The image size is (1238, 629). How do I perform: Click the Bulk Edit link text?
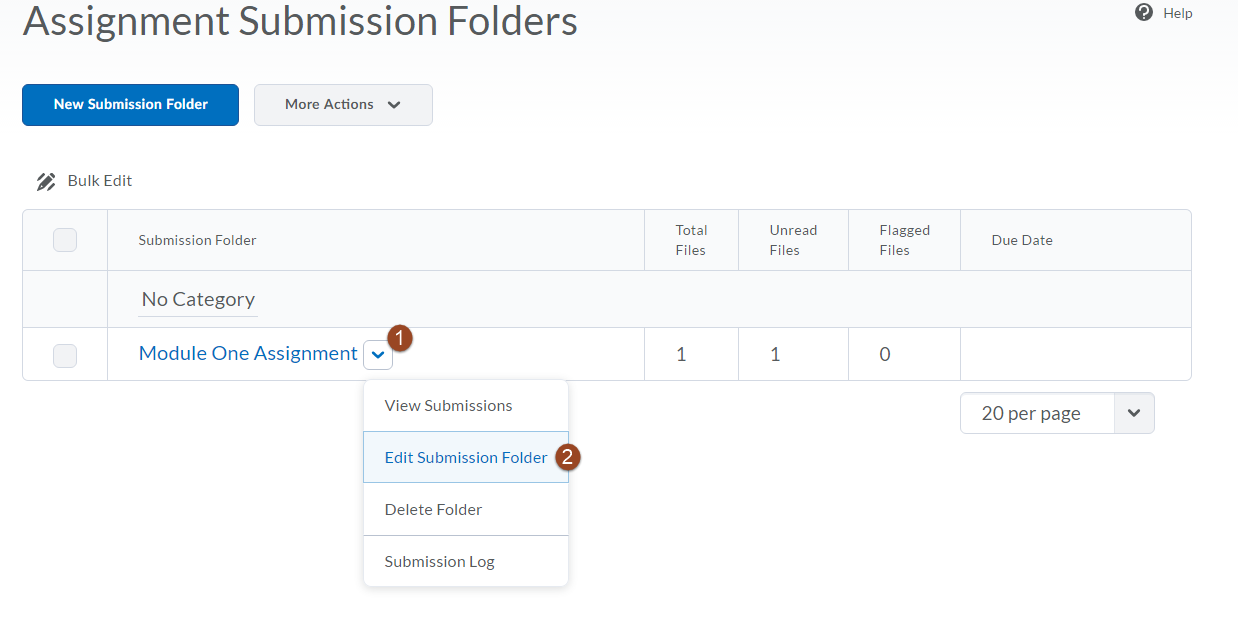pyautogui.click(x=100, y=181)
